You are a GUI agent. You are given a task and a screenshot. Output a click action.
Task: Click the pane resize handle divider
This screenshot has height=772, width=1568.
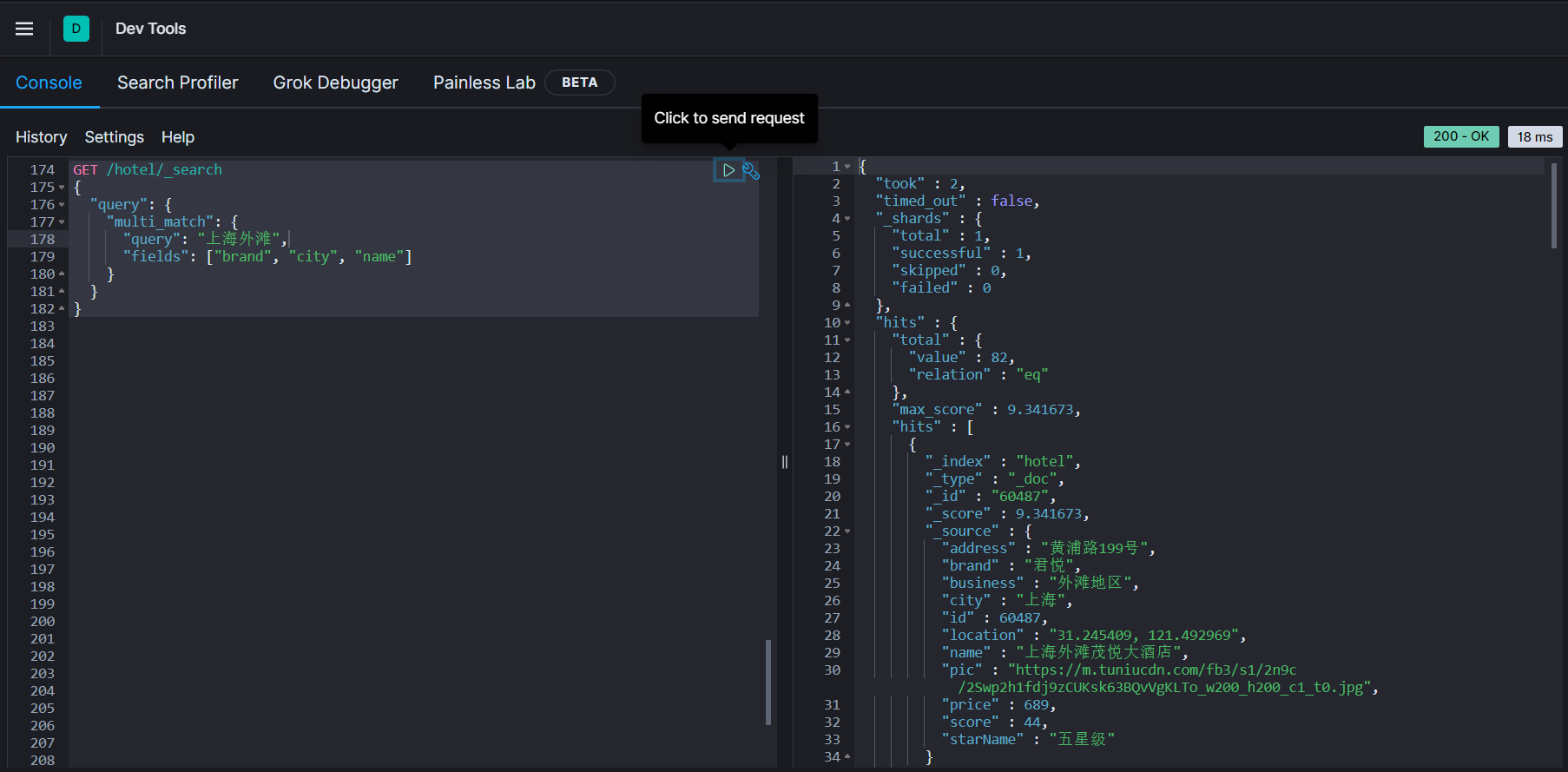tap(785, 462)
